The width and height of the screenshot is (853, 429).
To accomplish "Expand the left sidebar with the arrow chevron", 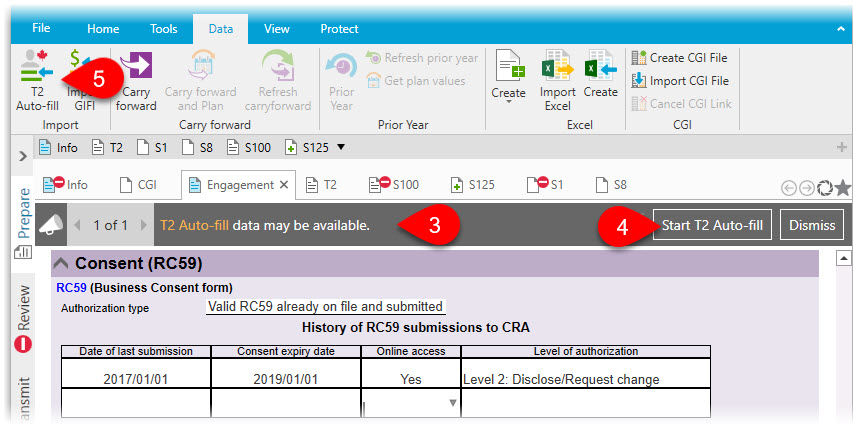I will (x=23, y=156).
